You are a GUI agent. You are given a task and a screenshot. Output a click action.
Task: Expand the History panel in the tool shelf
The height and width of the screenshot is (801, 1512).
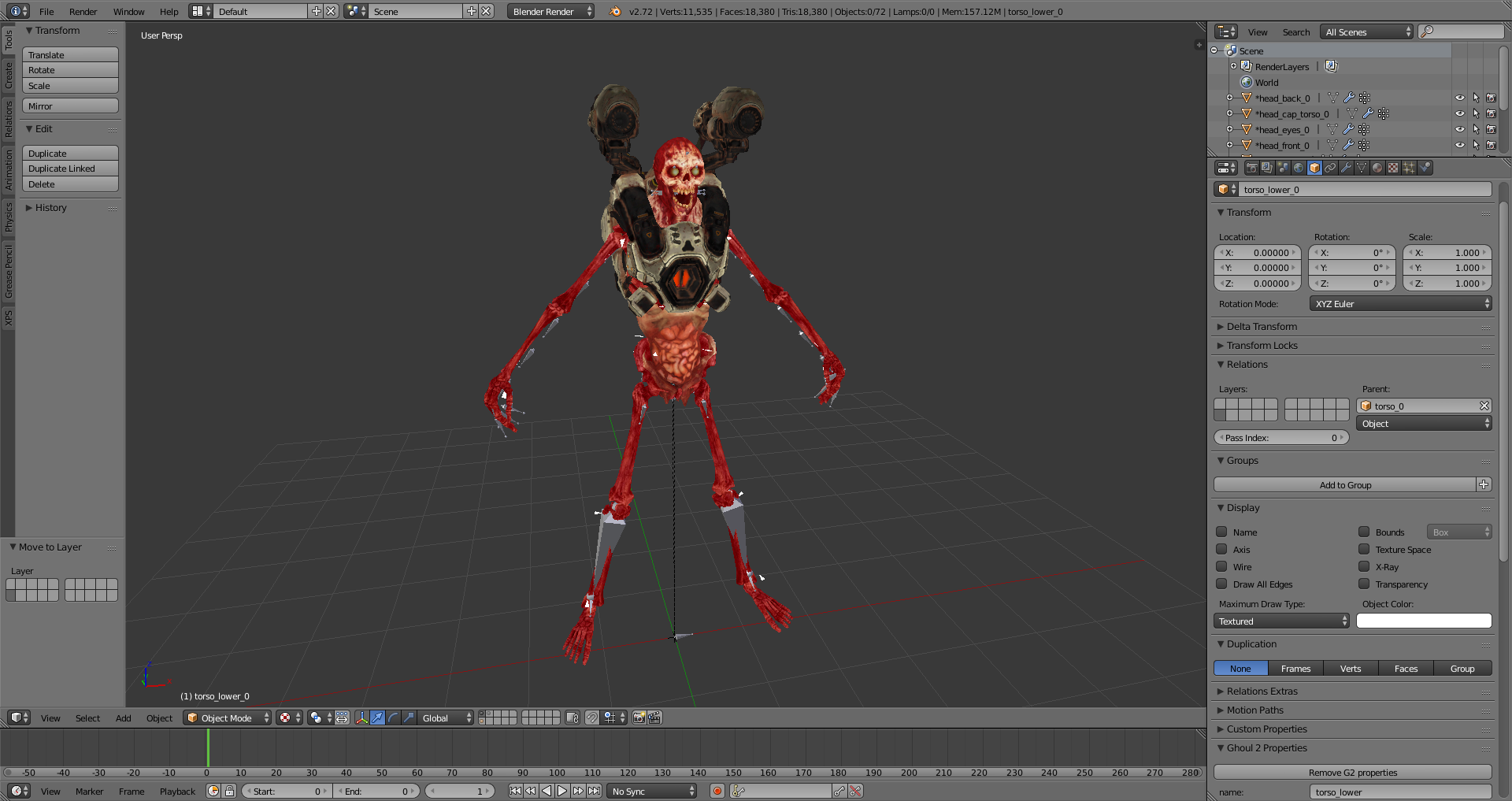click(50, 208)
